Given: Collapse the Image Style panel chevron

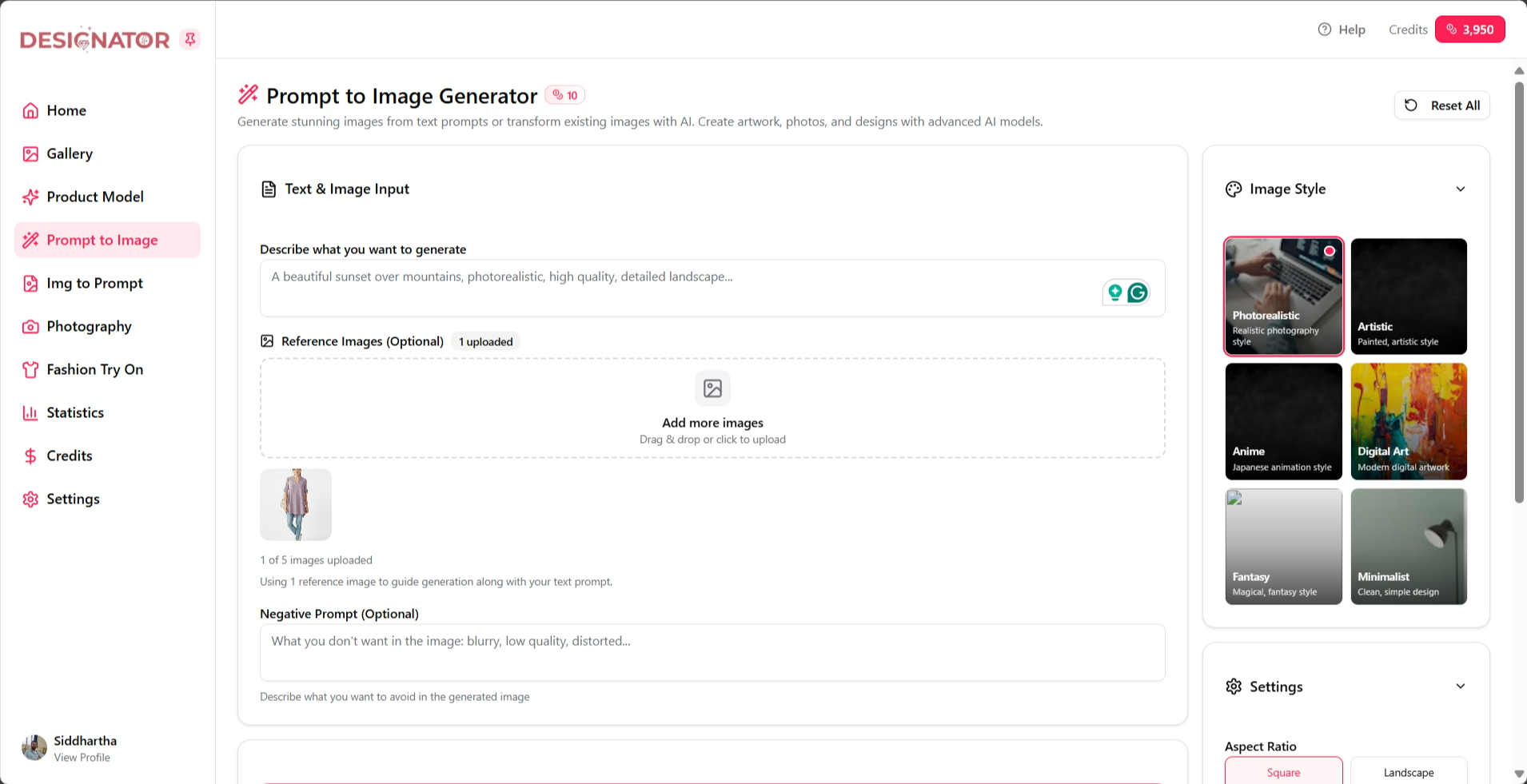Looking at the screenshot, I should click(x=1461, y=189).
